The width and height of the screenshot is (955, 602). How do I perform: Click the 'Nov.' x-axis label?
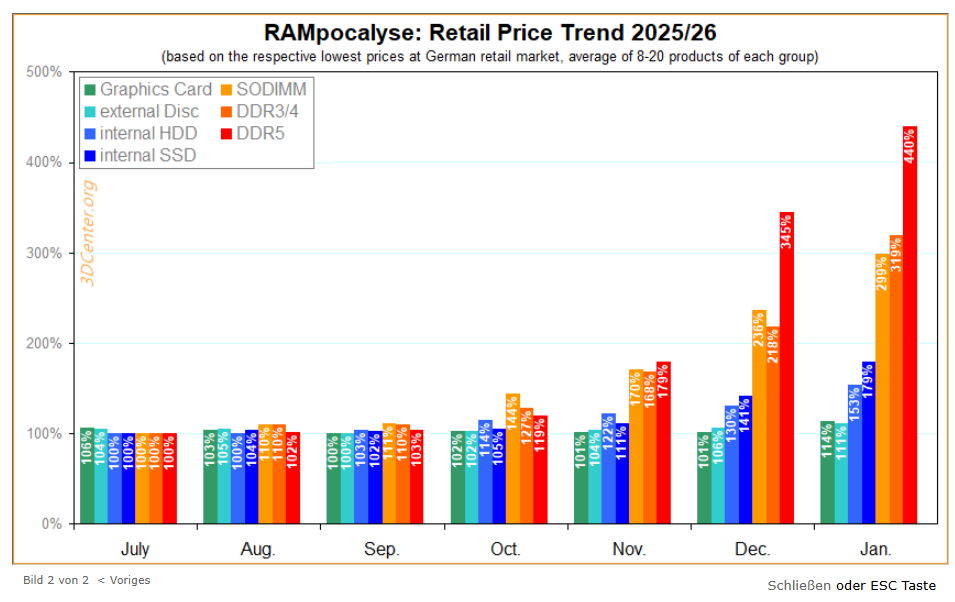(x=629, y=550)
